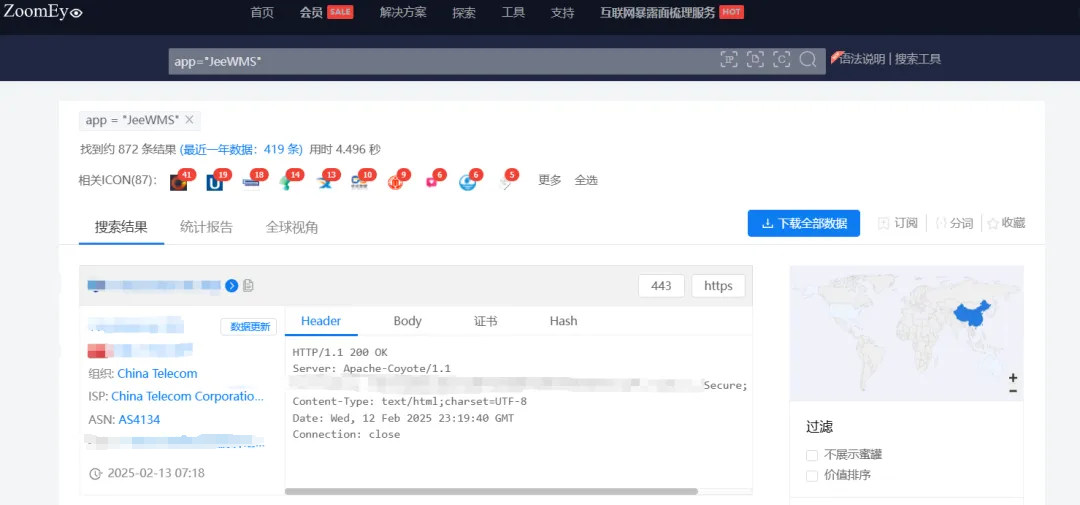Open 语法说明 link
This screenshot has width=1080, height=505.
click(861, 59)
